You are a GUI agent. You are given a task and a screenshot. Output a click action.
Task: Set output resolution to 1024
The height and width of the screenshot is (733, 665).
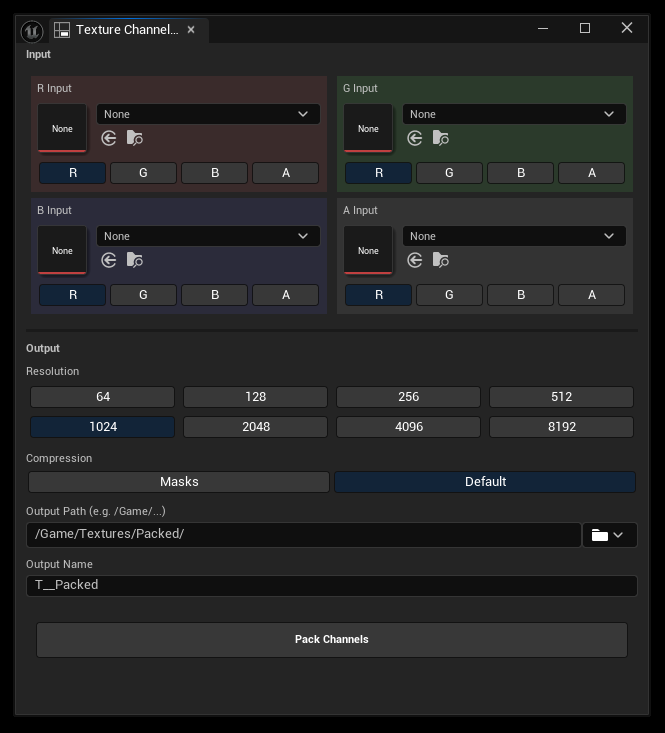[103, 427]
